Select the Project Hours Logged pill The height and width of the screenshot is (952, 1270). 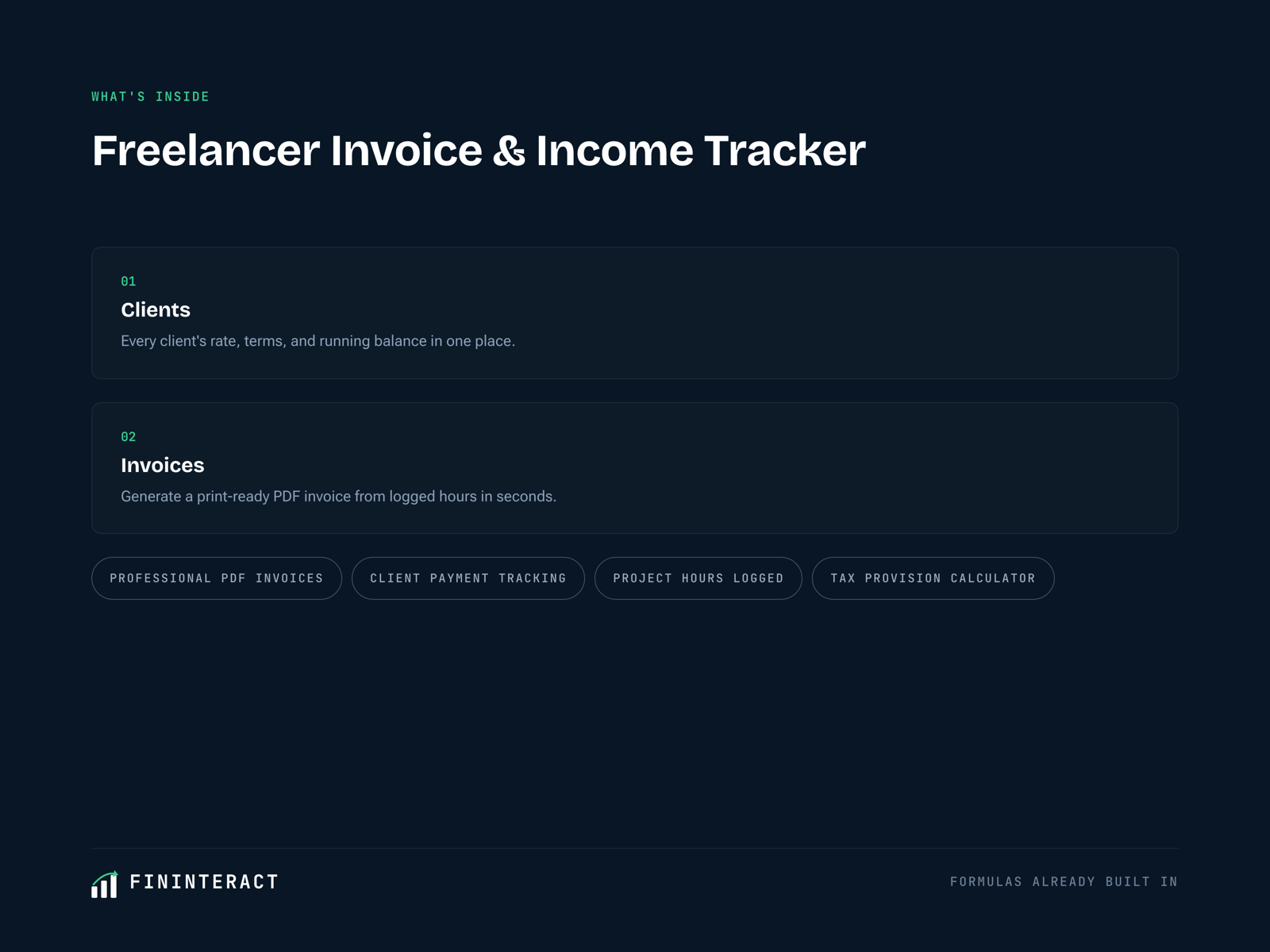(x=698, y=578)
